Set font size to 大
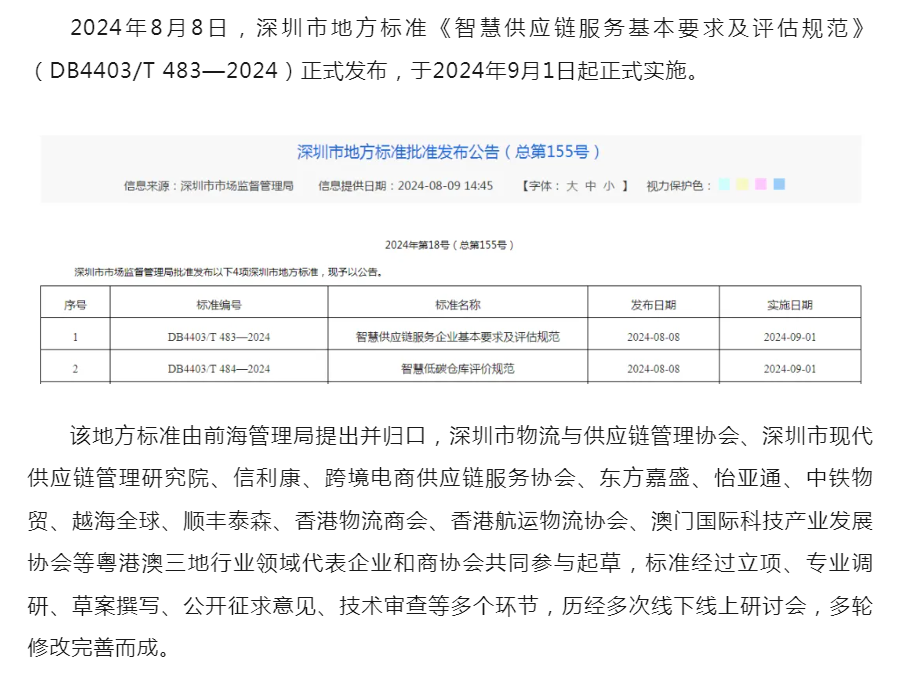Viewport: 902px width, 680px height. point(572,186)
